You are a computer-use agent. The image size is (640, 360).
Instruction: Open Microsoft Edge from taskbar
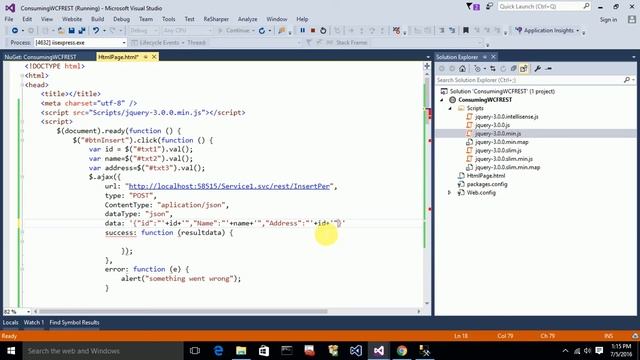coord(218,351)
